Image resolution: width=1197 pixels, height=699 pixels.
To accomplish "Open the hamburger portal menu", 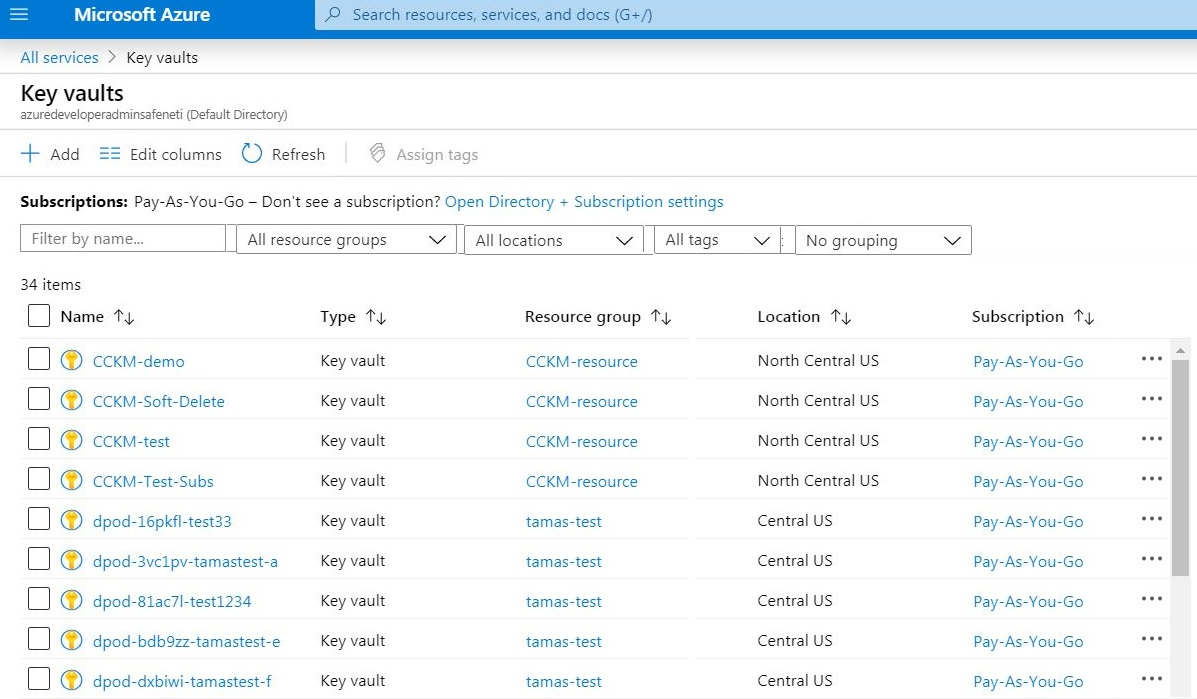I will [x=19, y=15].
